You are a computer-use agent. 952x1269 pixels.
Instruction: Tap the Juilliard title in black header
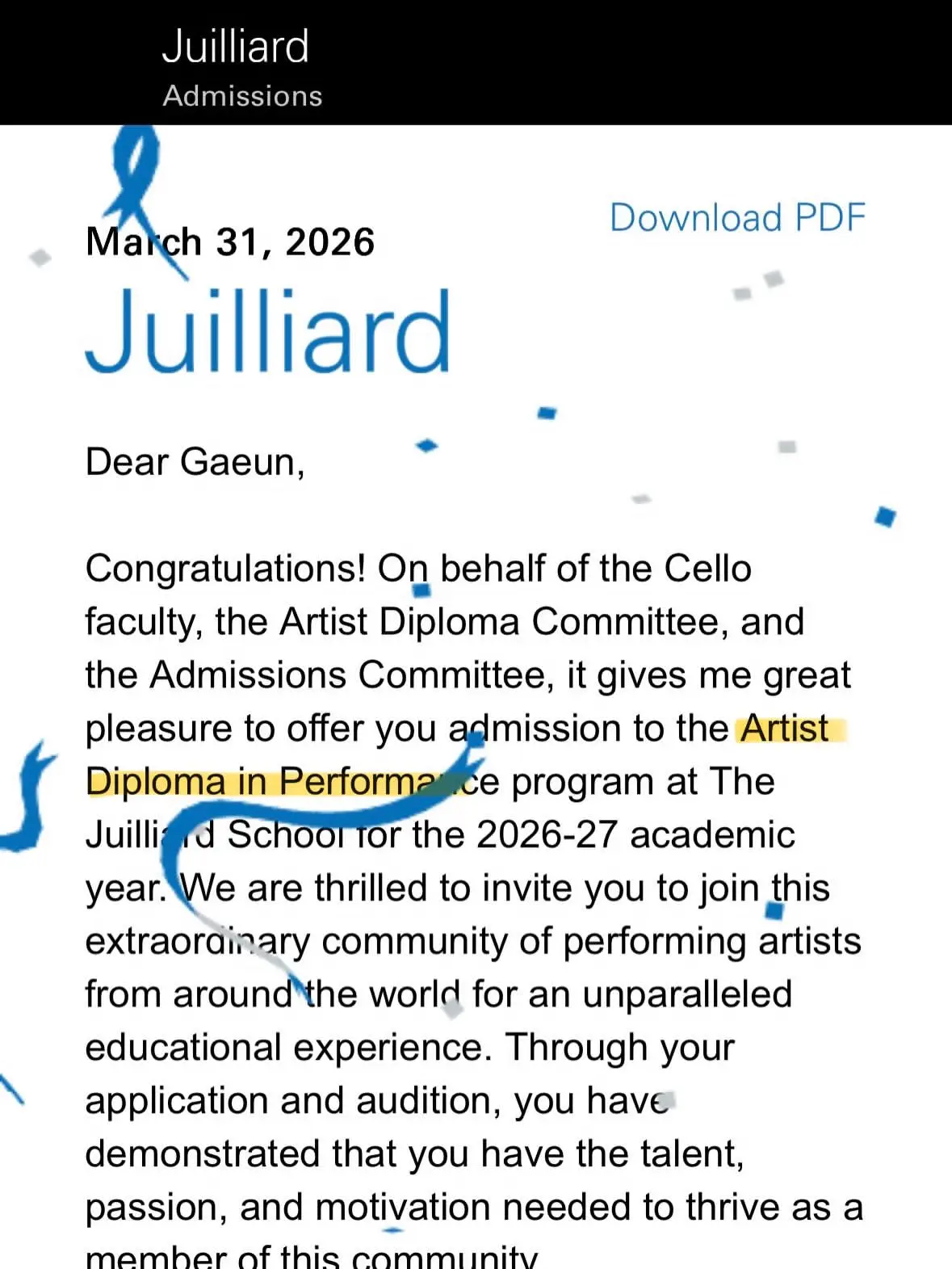pyautogui.click(x=235, y=46)
